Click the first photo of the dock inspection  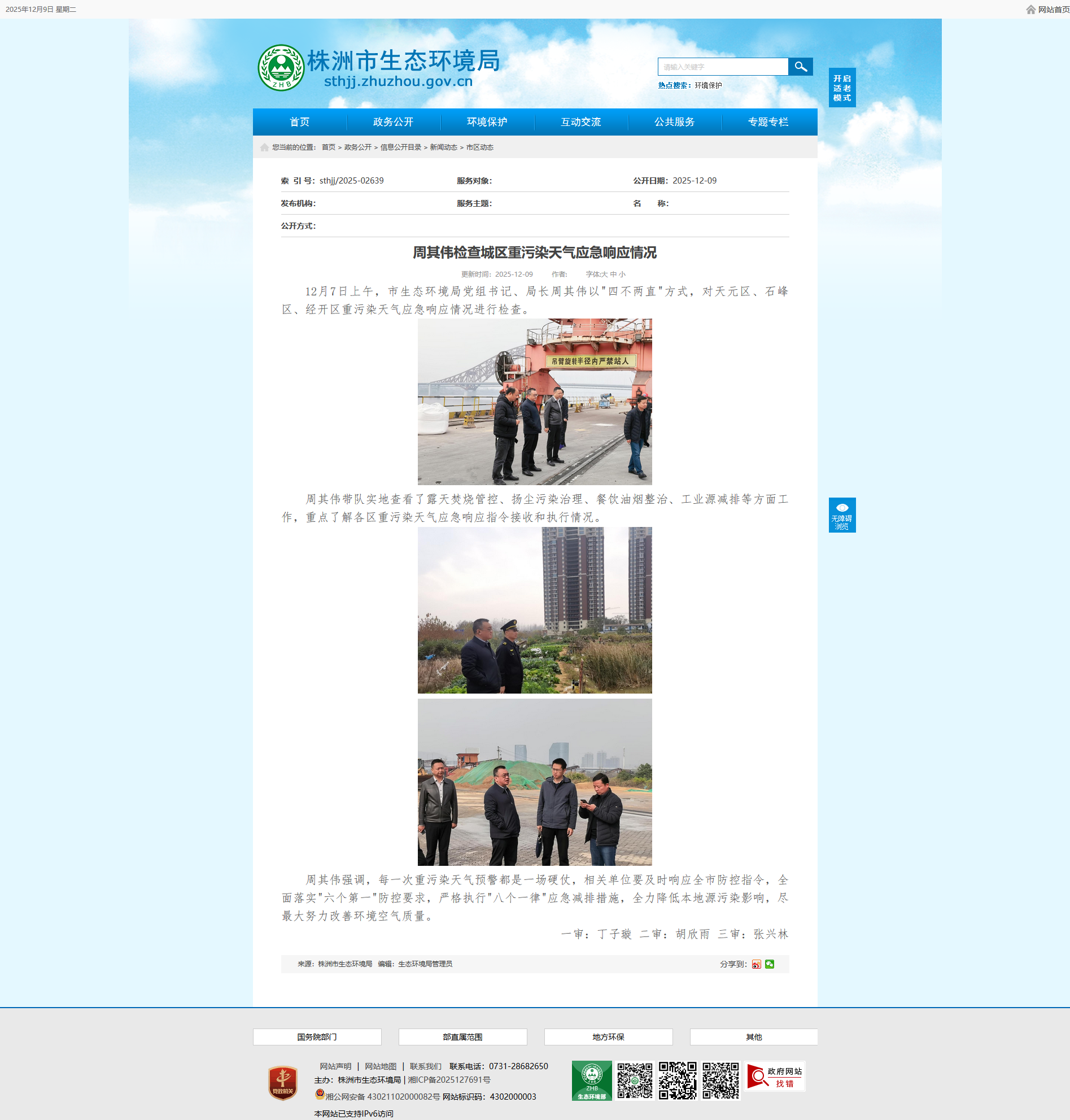pos(534,402)
